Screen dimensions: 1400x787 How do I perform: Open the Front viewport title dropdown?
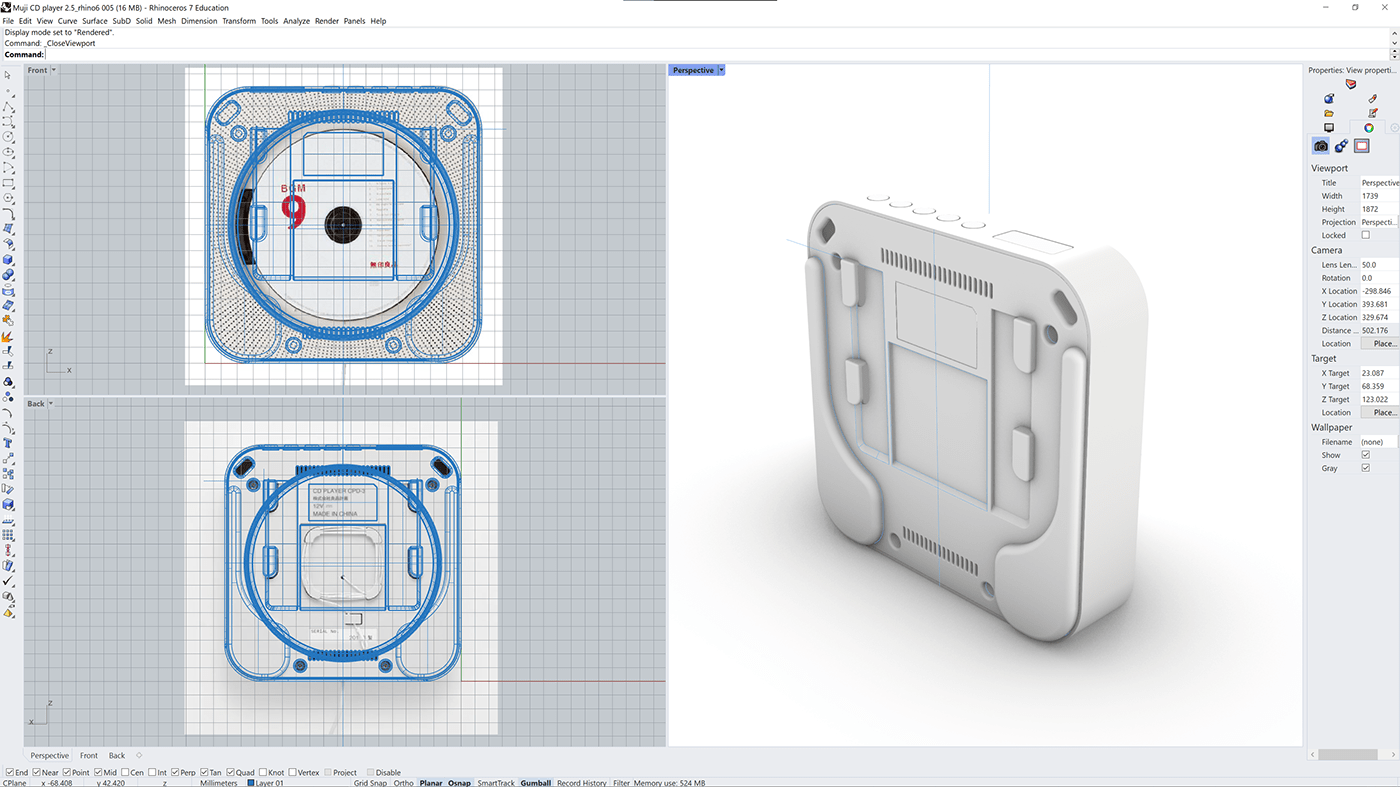coord(52,69)
